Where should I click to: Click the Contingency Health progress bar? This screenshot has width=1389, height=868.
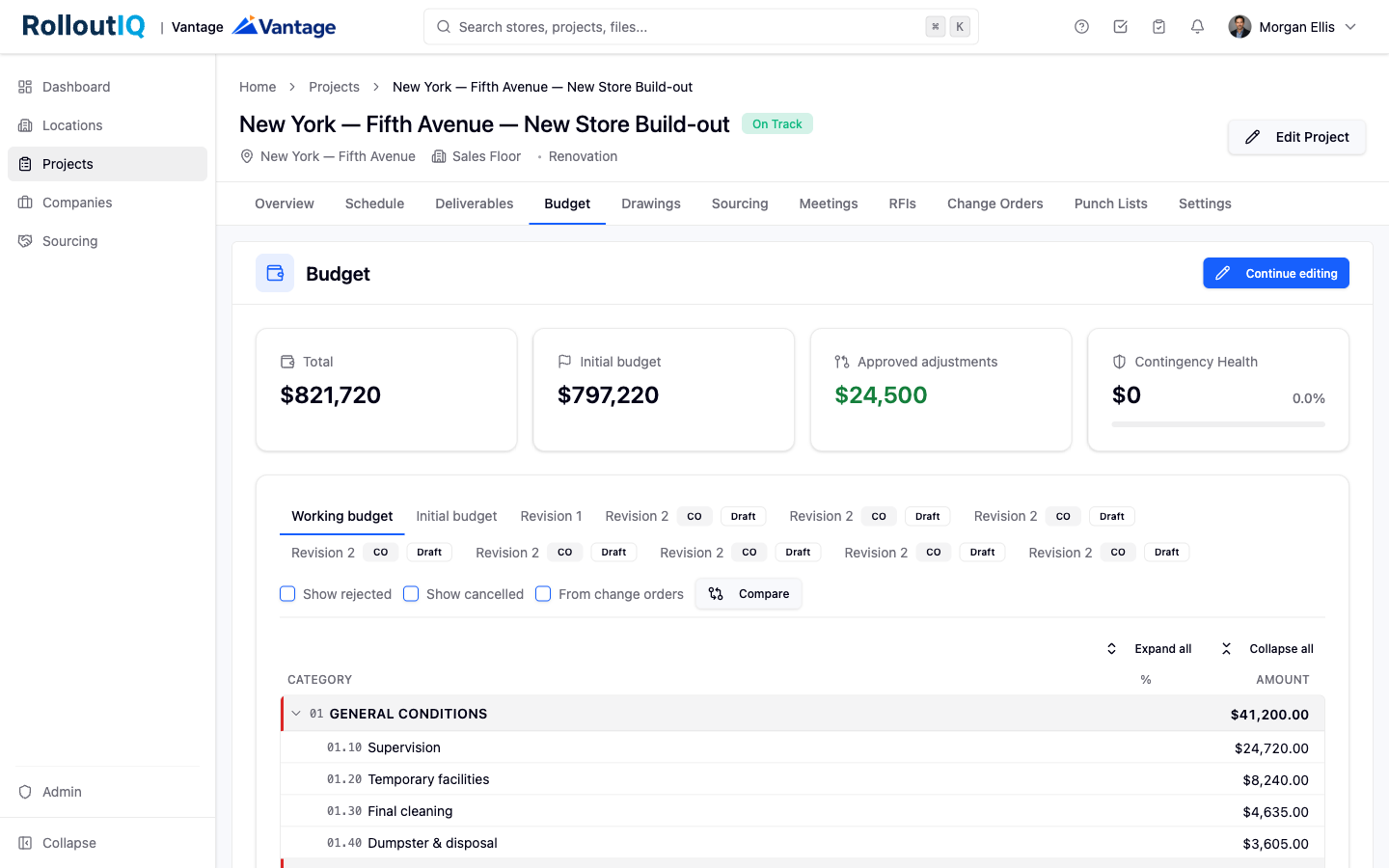tap(1218, 424)
